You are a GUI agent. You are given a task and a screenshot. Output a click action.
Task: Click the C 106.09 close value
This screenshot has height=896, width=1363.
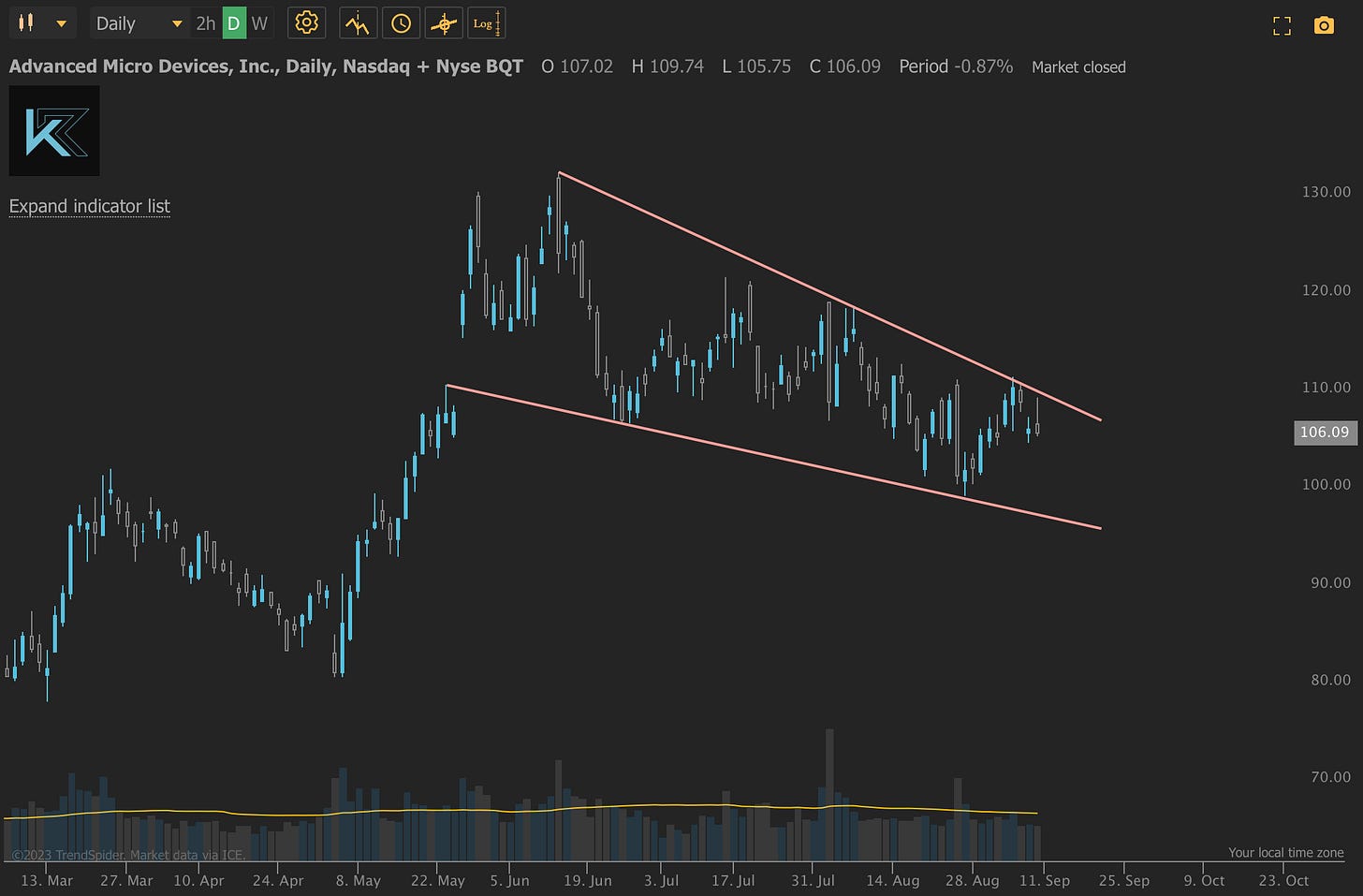coord(845,66)
